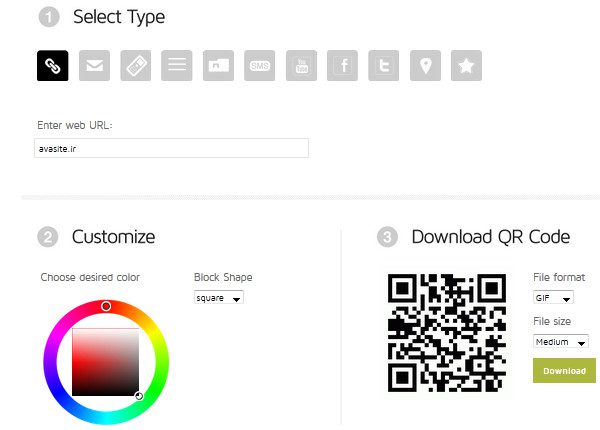The width and height of the screenshot is (600, 430).
Task: Click the Select Type heading text
Action: (x=119, y=17)
